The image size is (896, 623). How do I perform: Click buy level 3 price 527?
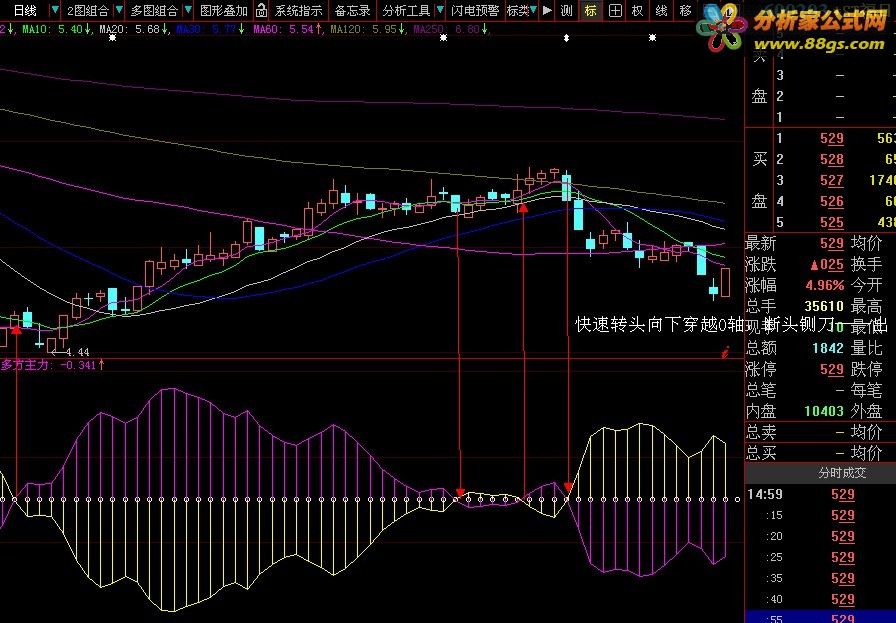pos(831,181)
